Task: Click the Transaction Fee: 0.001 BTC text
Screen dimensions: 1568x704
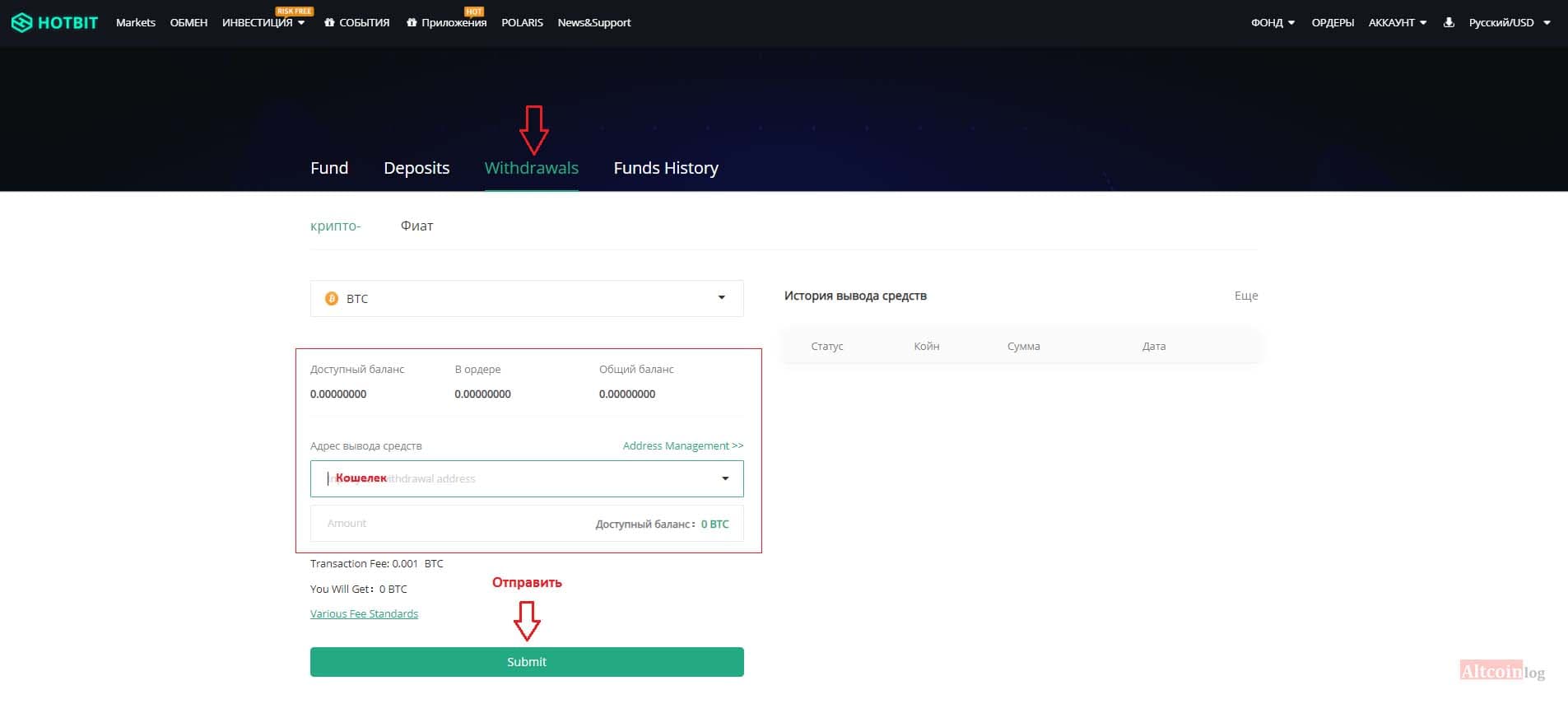Action: point(377,564)
